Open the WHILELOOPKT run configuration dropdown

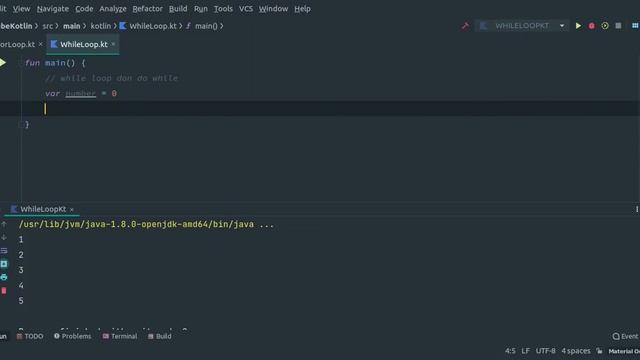(x=522, y=26)
